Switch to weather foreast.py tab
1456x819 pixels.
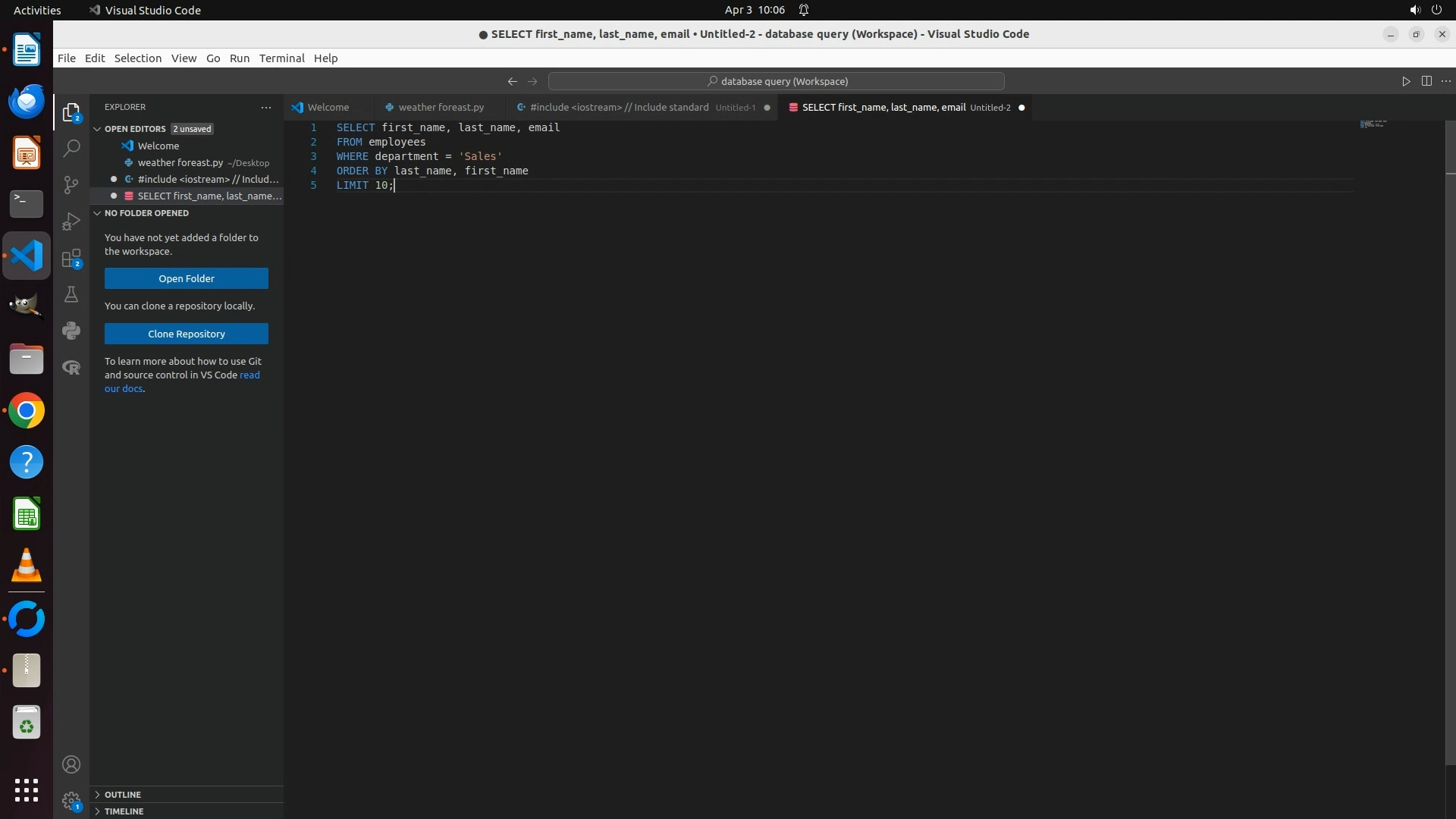pos(440,108)
